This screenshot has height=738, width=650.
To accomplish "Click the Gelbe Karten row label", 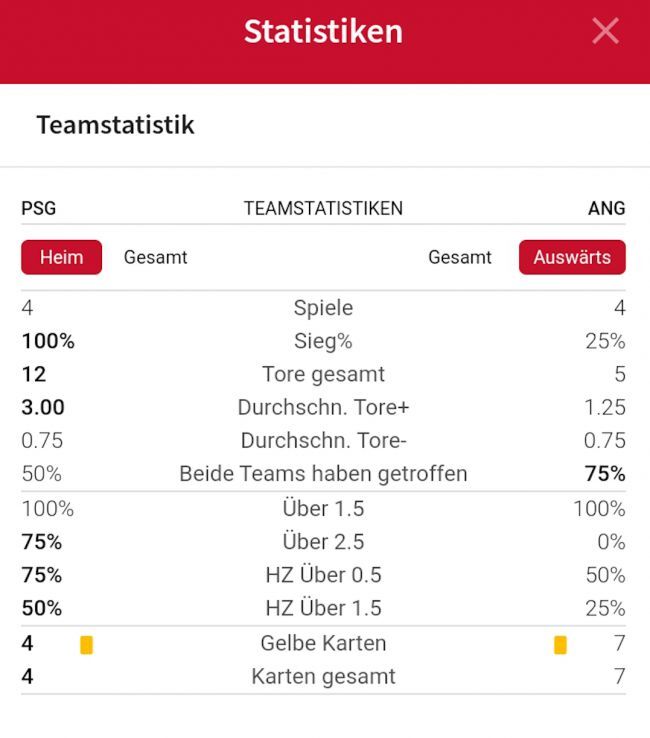I will tap(323, 643).
